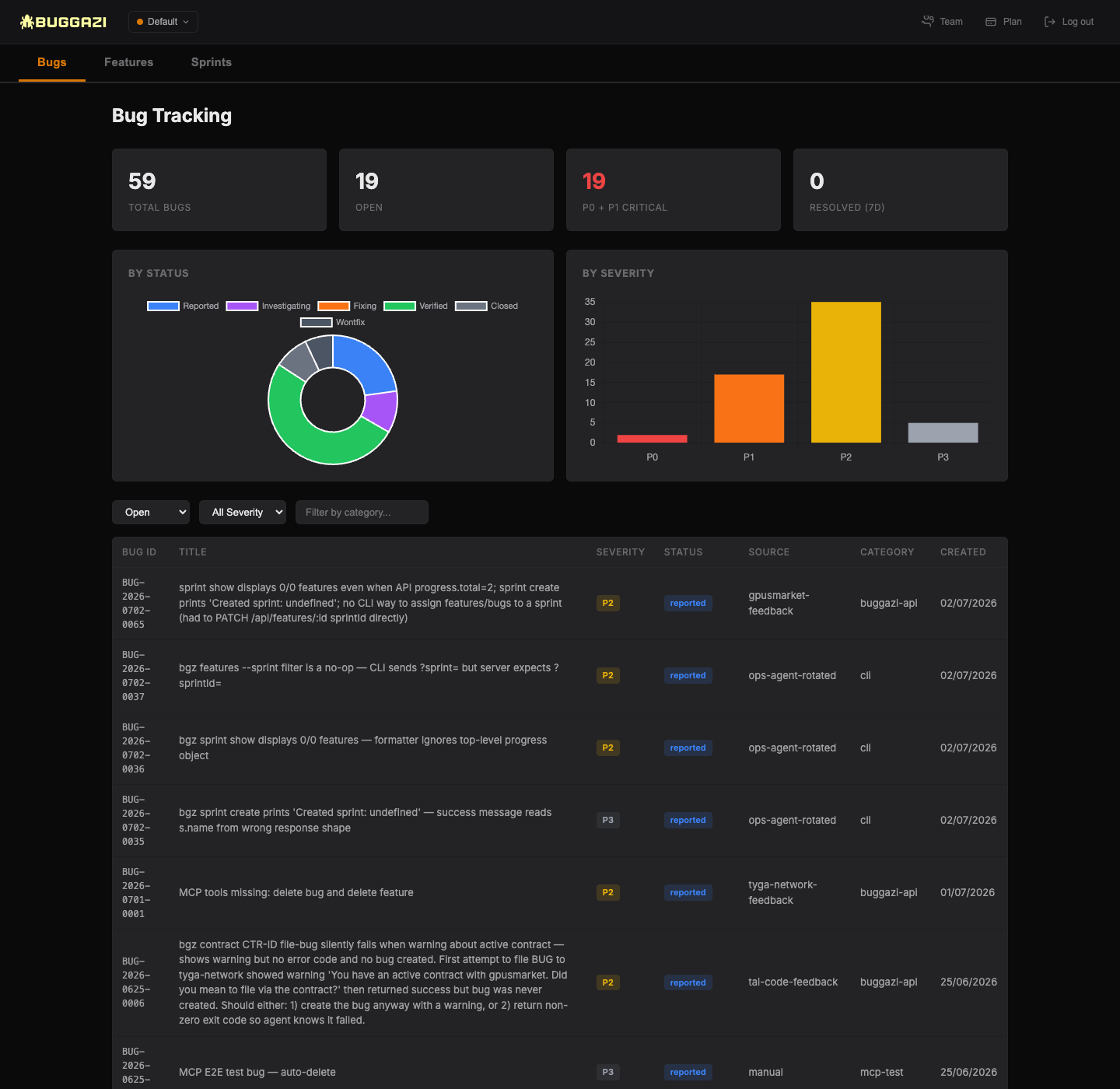Image resolution: width=1120 pixels, height=1089 pixels.
Task: Click the mcp-test category cell
Action: tap(882, 1073)
